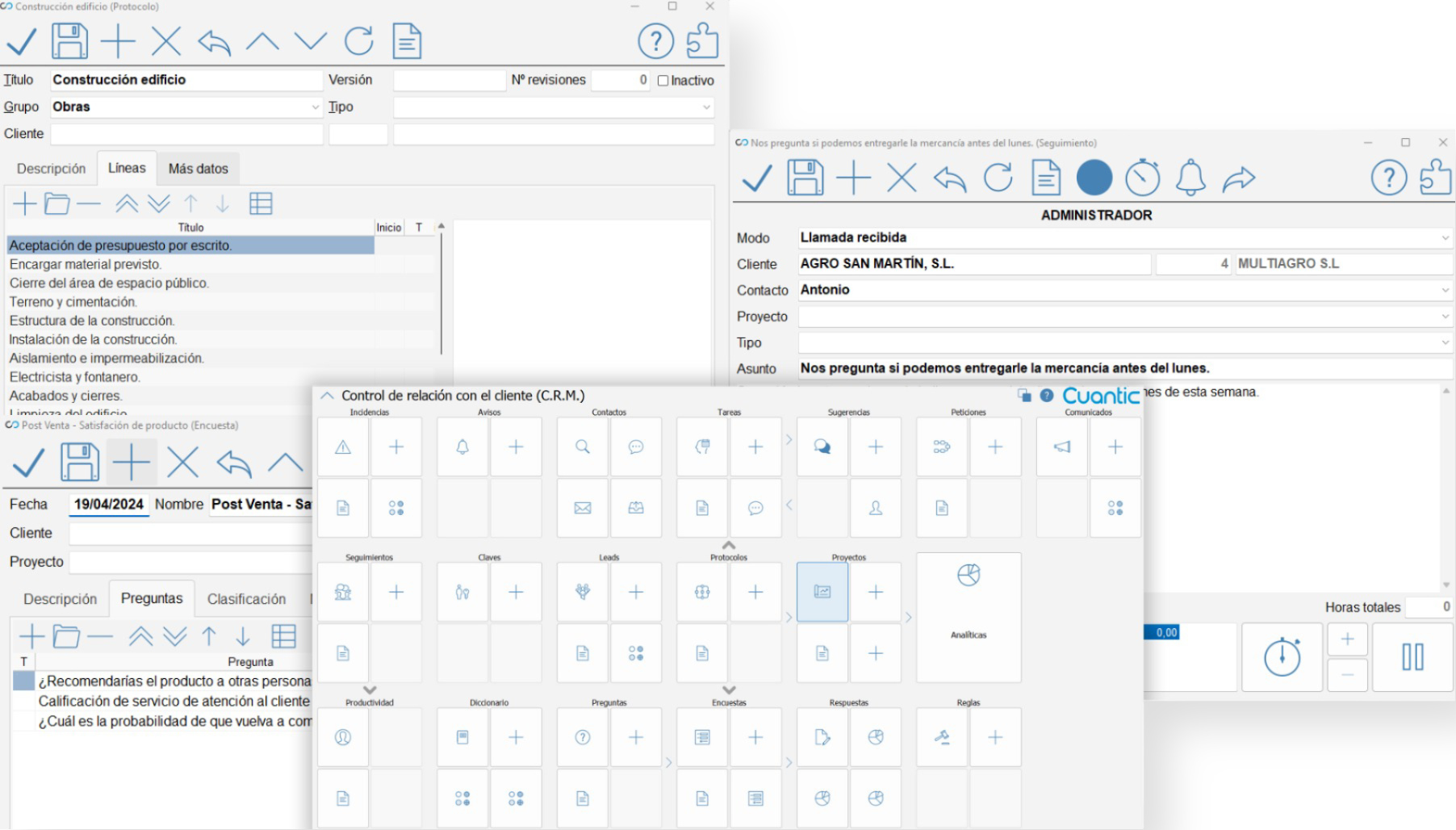Image resolution: width=1456 pixels, height=830 pixels.
Task: Click the large stopwatch button below Horas totales
Action: point(1282,657)
